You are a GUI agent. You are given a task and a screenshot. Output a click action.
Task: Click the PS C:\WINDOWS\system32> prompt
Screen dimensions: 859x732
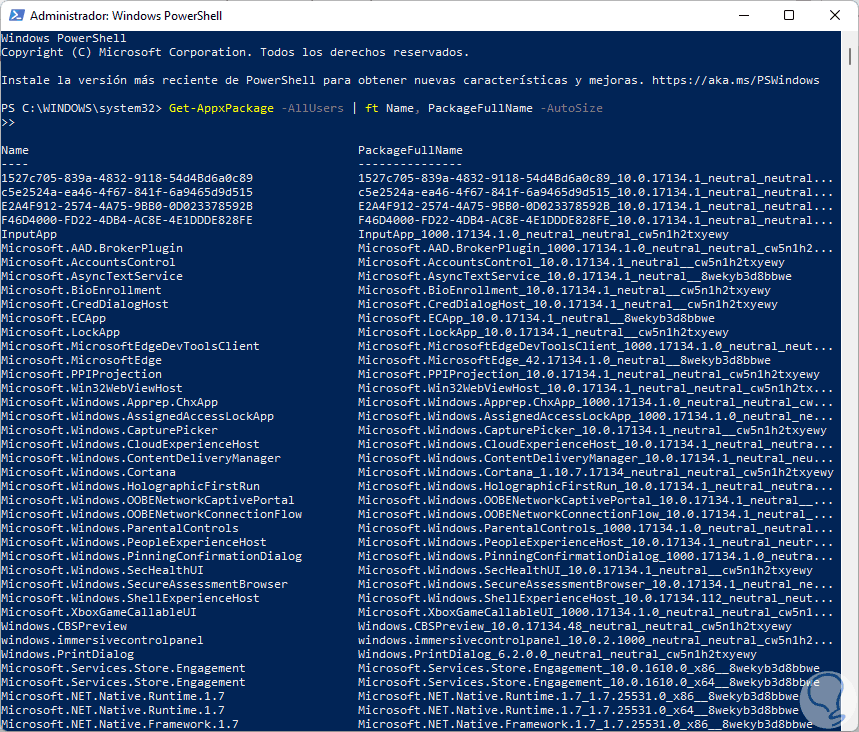82,108
